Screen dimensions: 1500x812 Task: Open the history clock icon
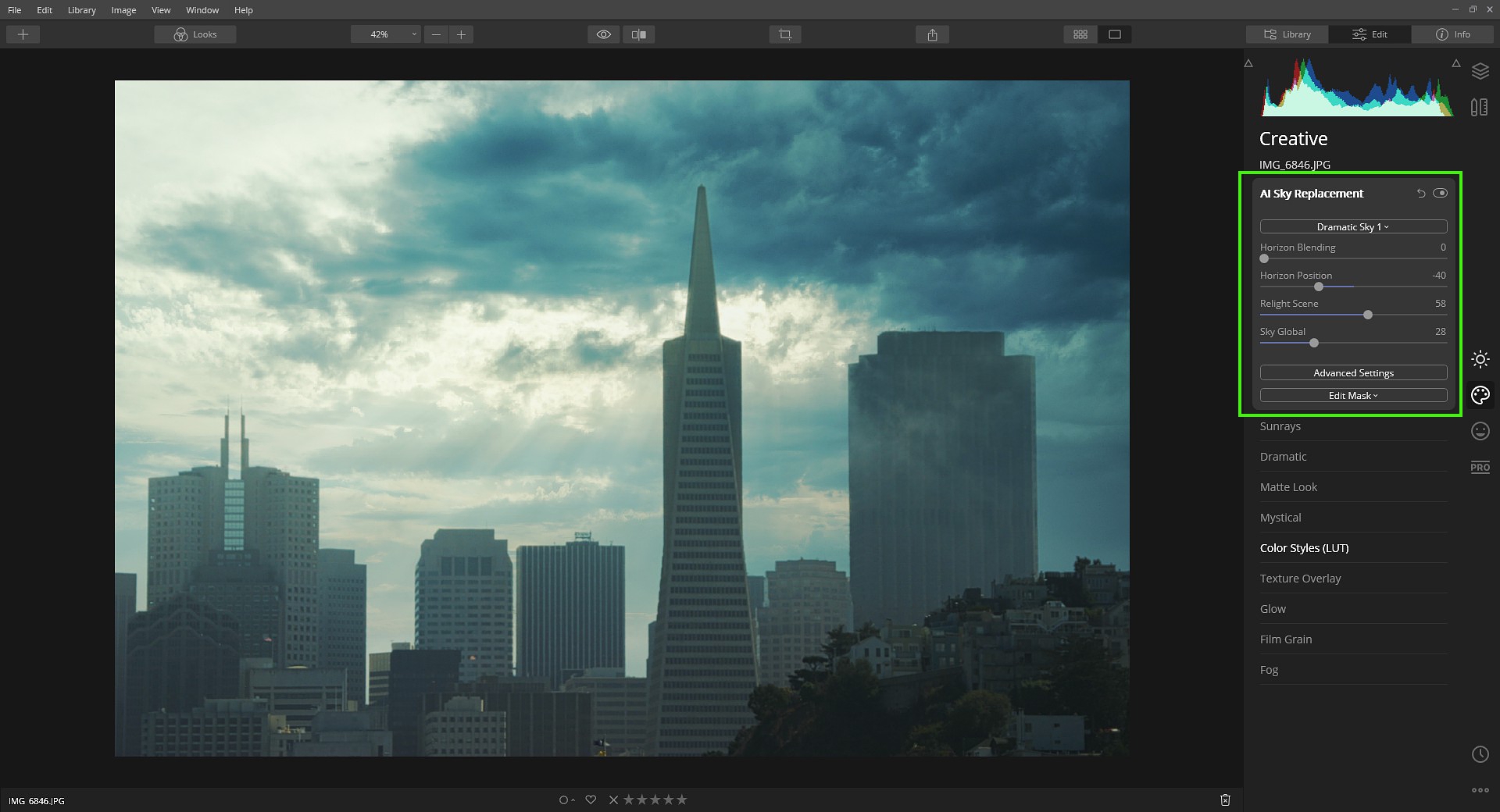[x=1480, y=754]
